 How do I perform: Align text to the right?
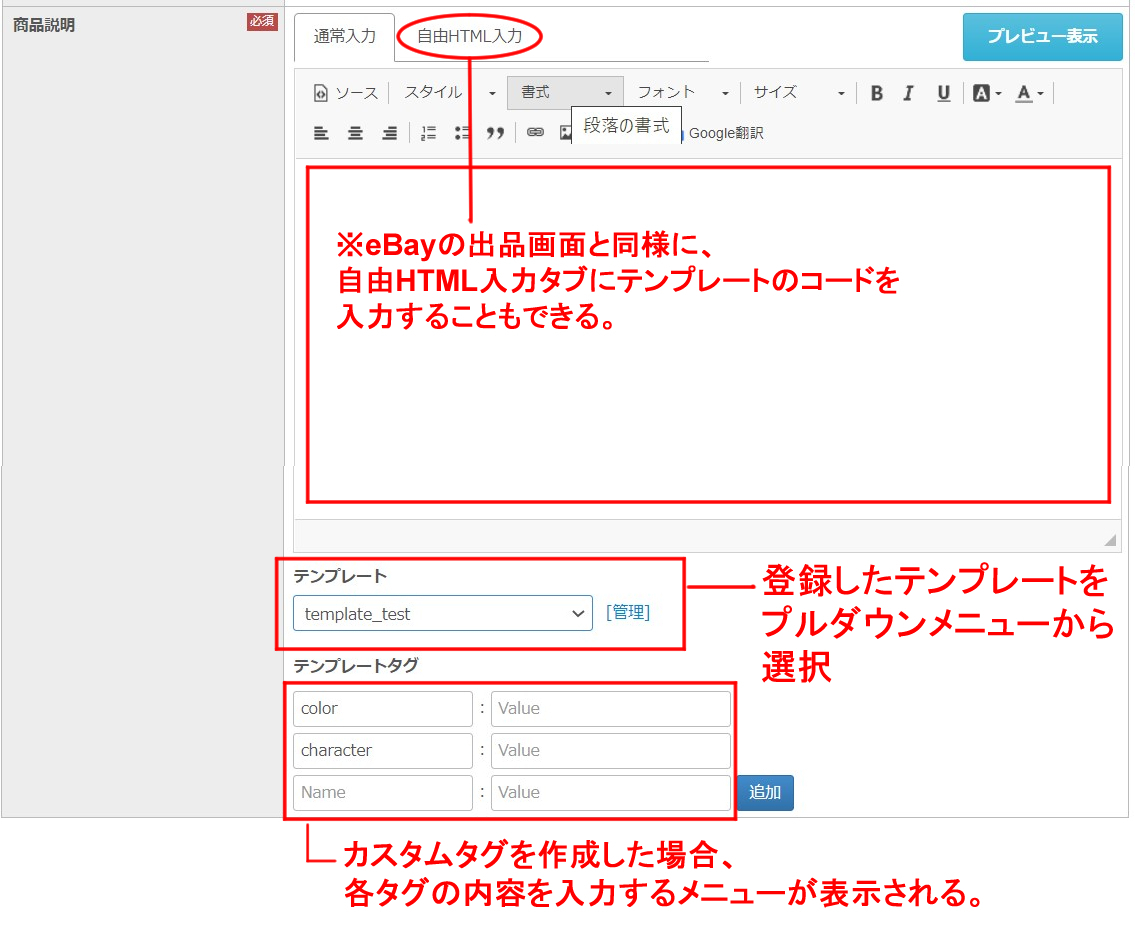[x=389, y=132]
